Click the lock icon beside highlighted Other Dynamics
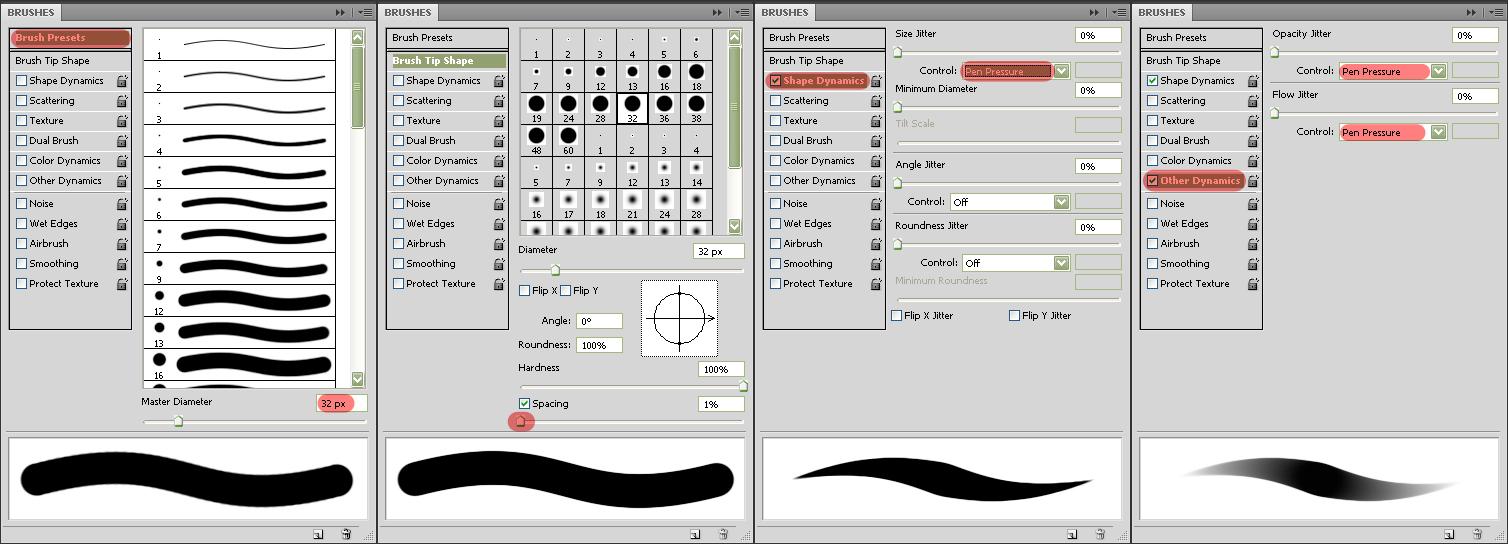 1253,181
